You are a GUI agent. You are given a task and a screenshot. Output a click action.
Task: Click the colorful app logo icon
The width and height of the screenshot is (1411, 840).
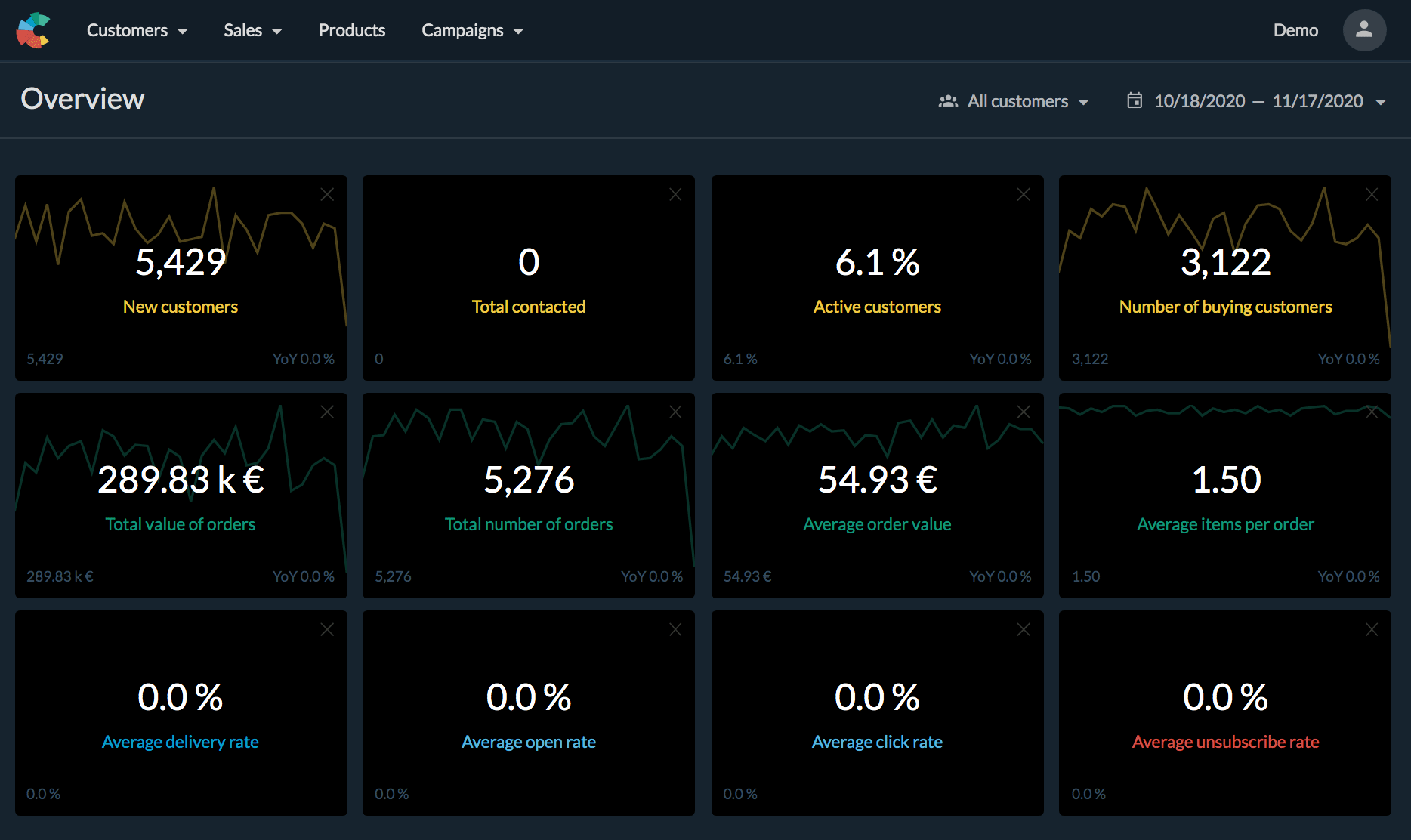click(x=33, y=30)
